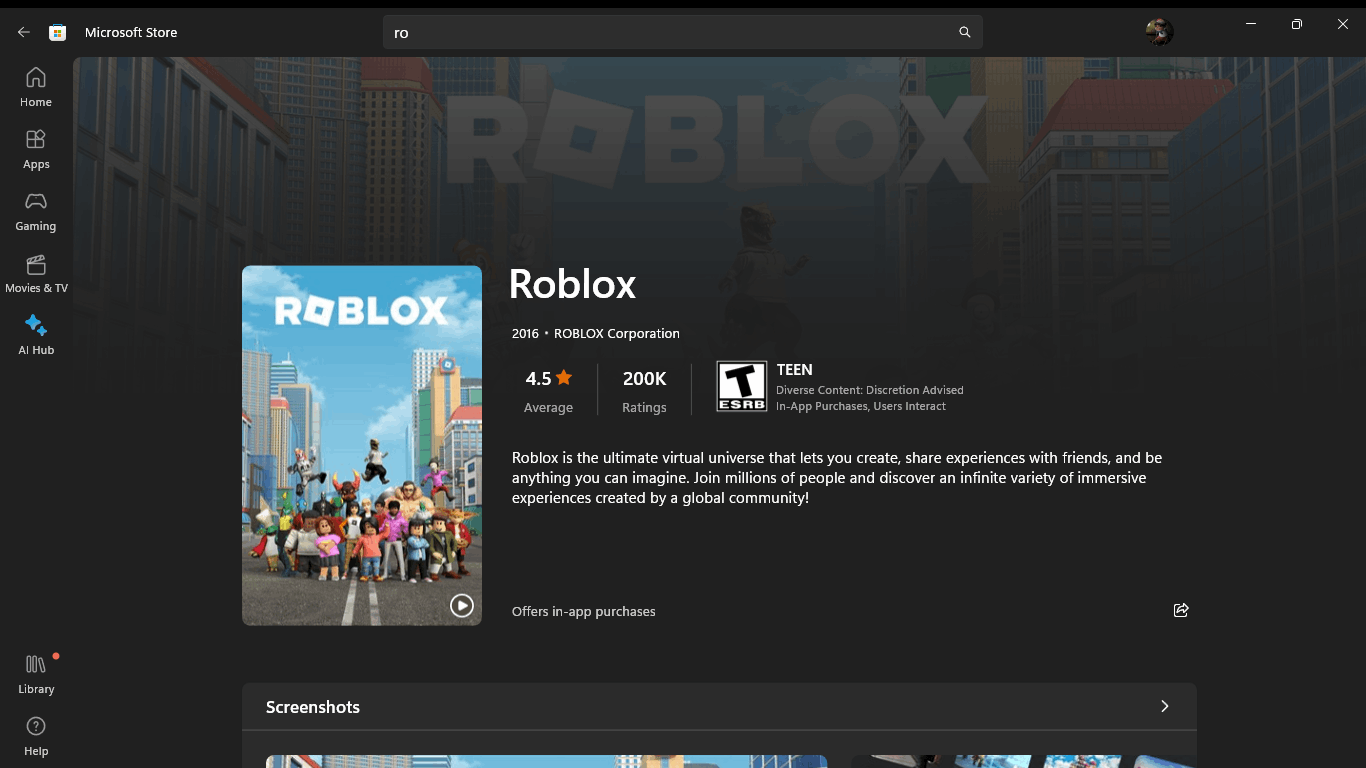Open the Home section in sidebar
Screen dimensions: 1366x768
point(36,87)
